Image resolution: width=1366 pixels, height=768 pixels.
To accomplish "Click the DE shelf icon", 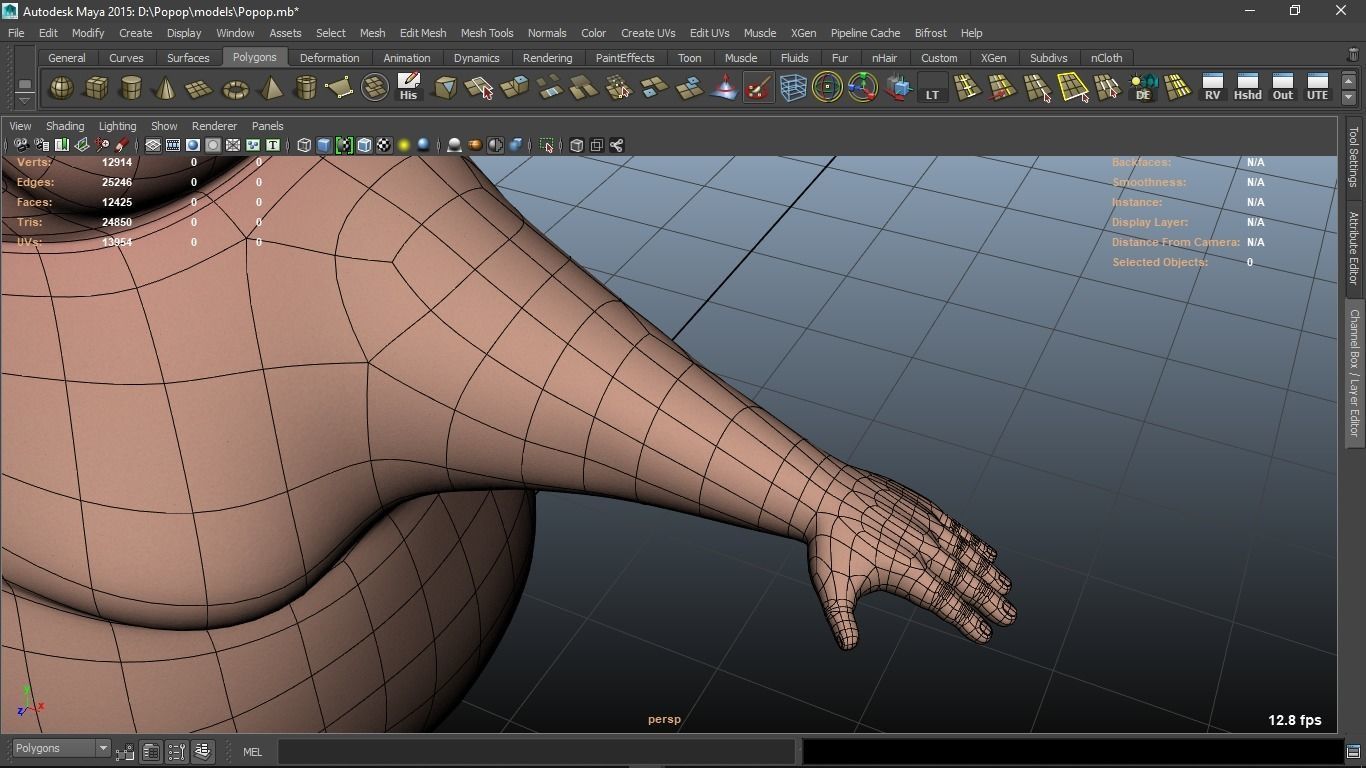I will [x=1143, y=89].
